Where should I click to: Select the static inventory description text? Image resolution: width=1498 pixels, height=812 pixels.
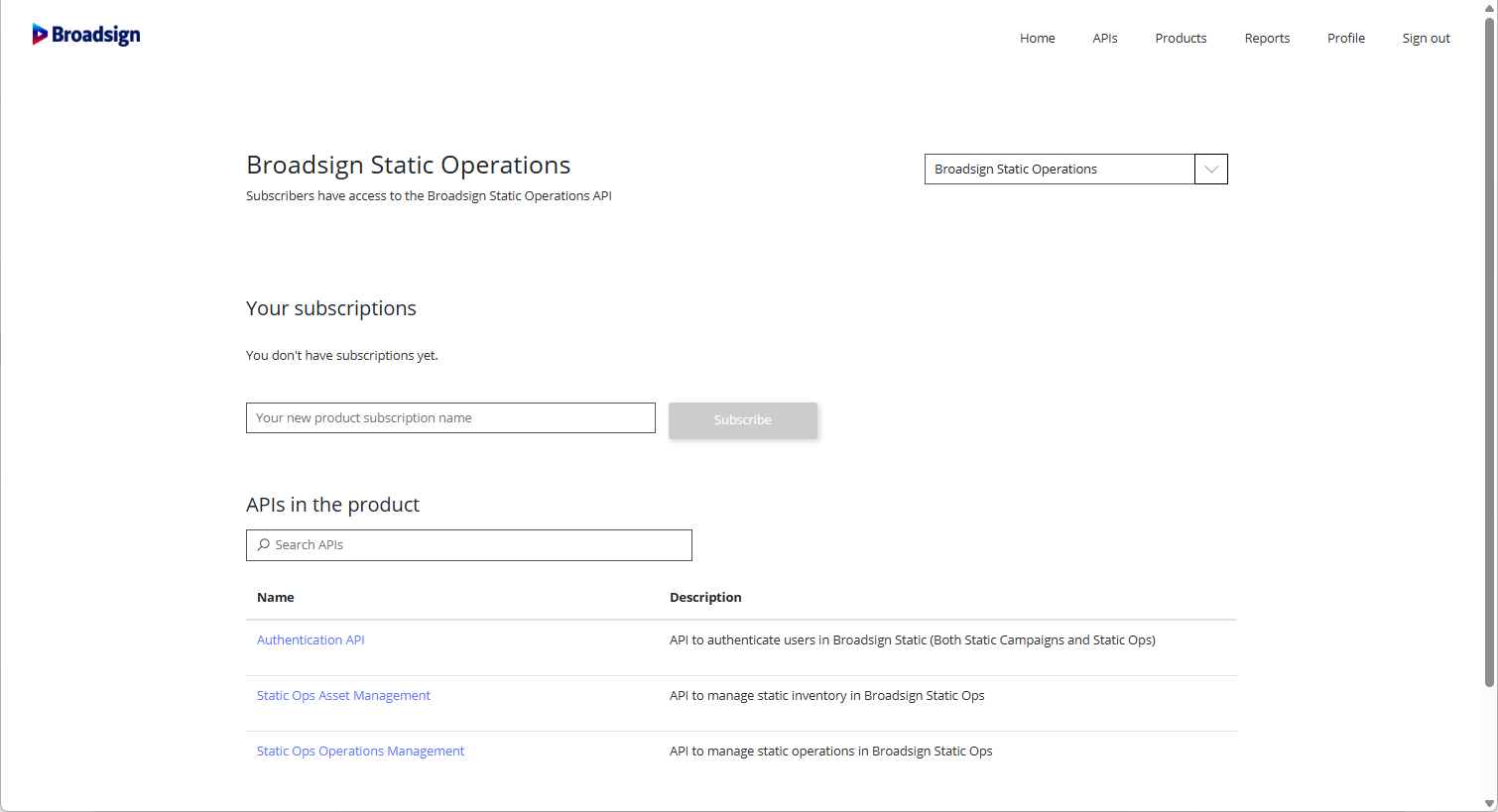pyautogui.click(x=827, y=695)
